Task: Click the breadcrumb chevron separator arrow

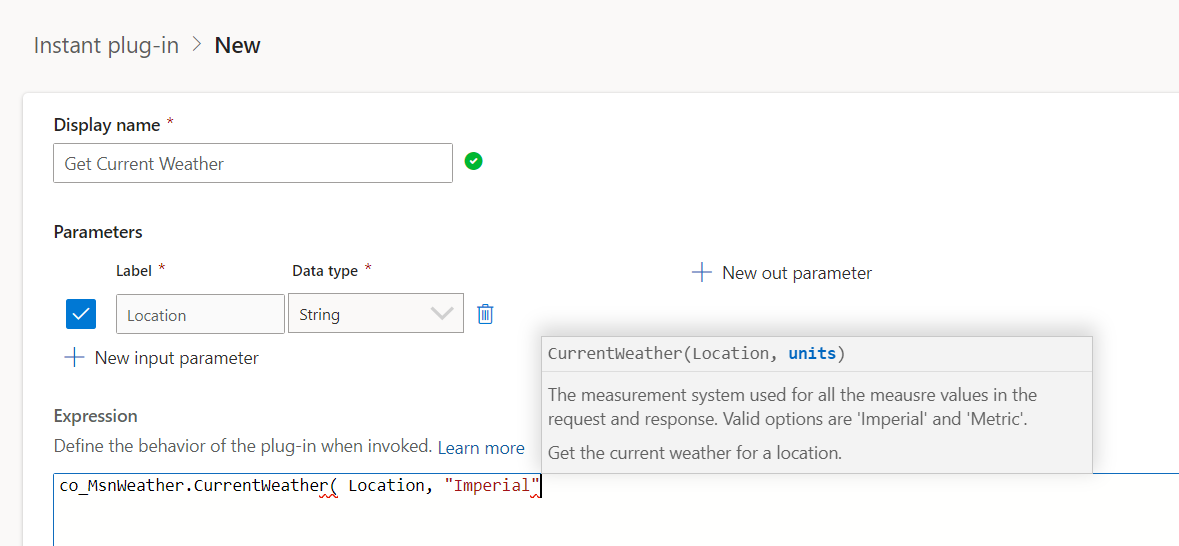Action: click(196, 45)
